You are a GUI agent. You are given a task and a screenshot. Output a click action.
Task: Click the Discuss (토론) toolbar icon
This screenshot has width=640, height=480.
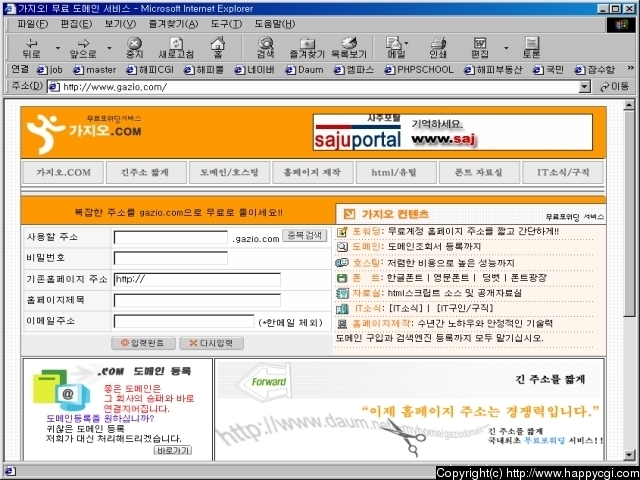click(x=531, y=48)
